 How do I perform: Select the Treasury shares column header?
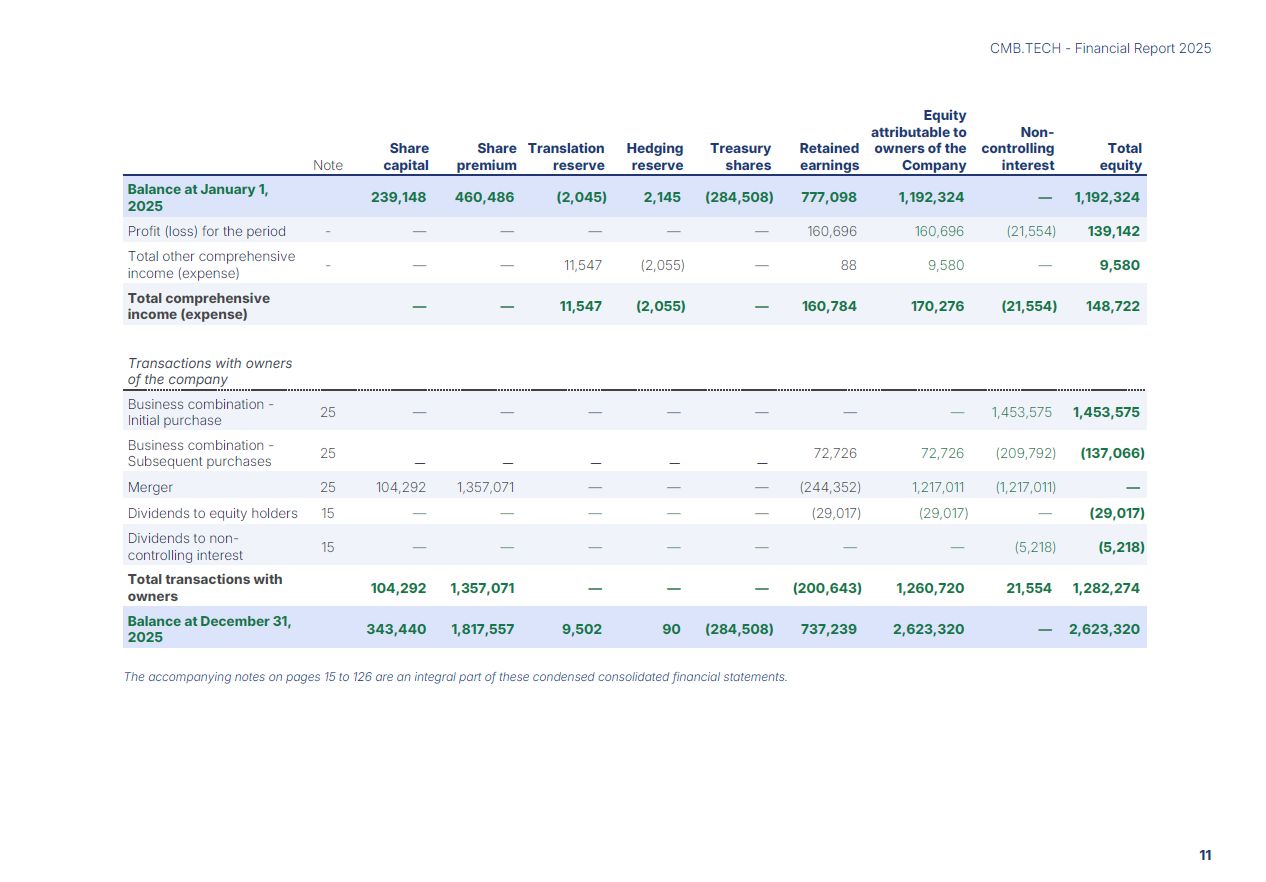[741, 157]
